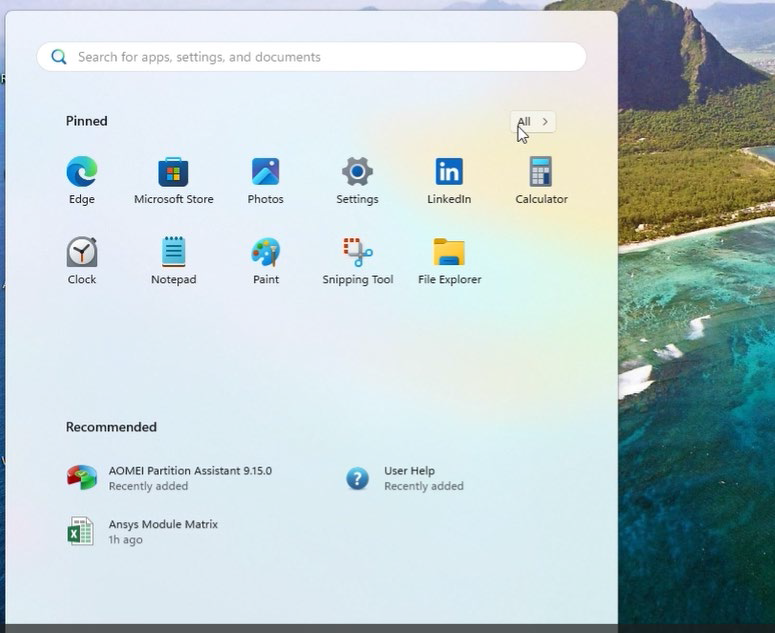Expand the All apps list

(x=533, y=122)
